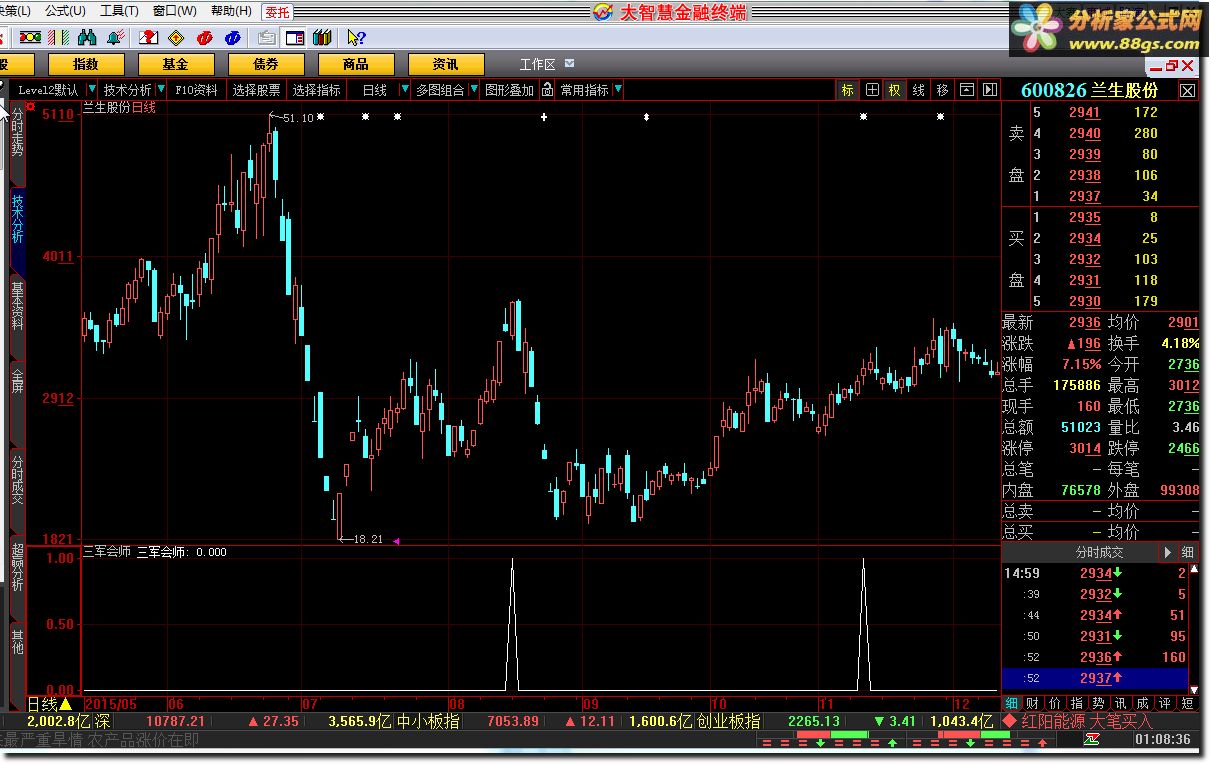Click the skip-to-end arrow icon
This screenshot has height=764, width=1211.
pyautogui.click(x=990, y=90)
